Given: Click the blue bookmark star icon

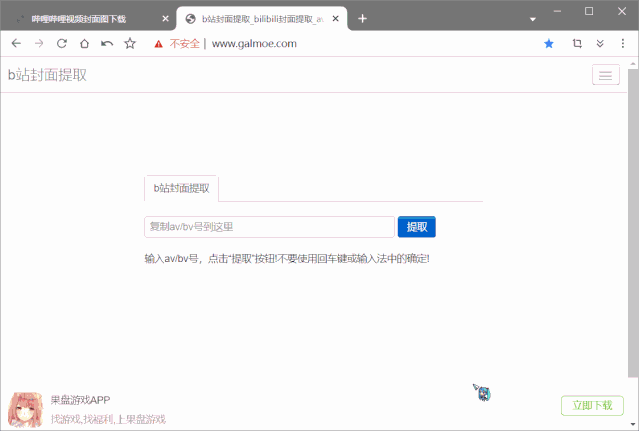Looking at the screenshot, I should [x=549, y=43].
